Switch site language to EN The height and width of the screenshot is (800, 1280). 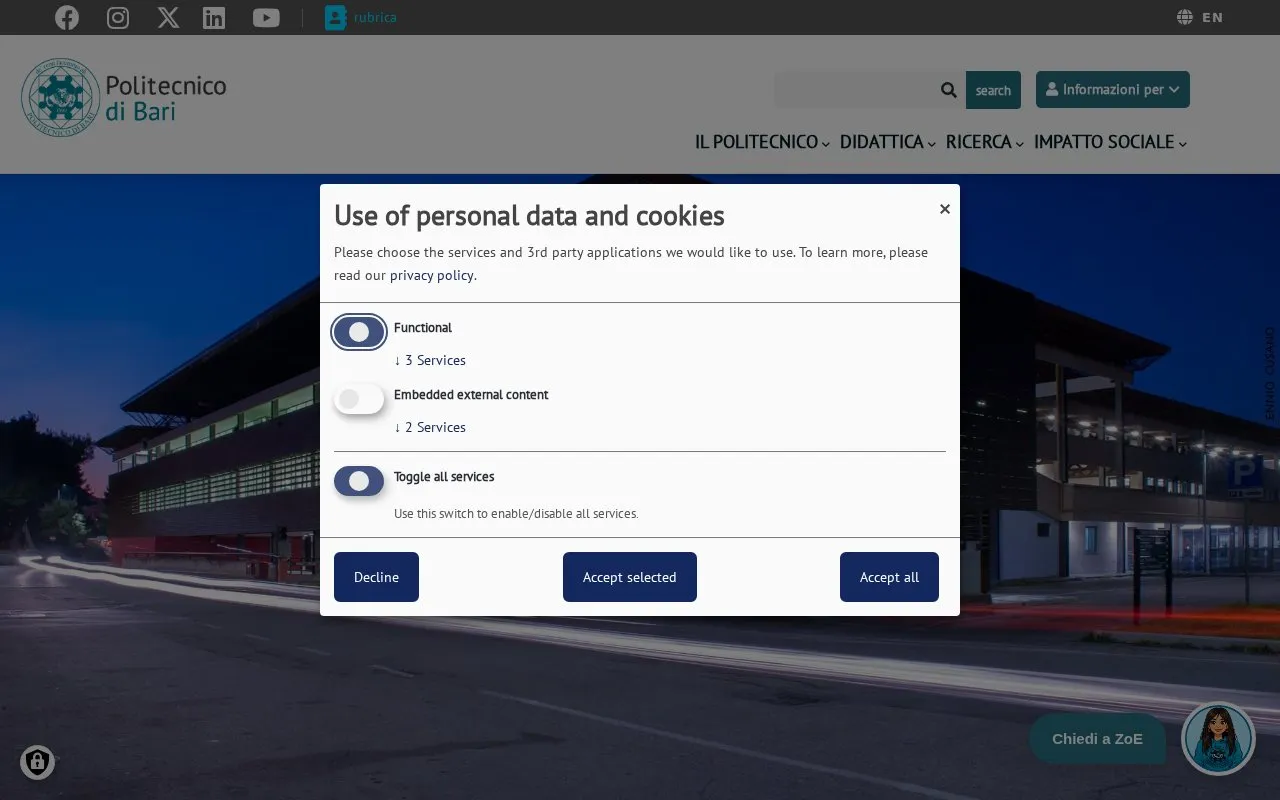point(1212,17)
